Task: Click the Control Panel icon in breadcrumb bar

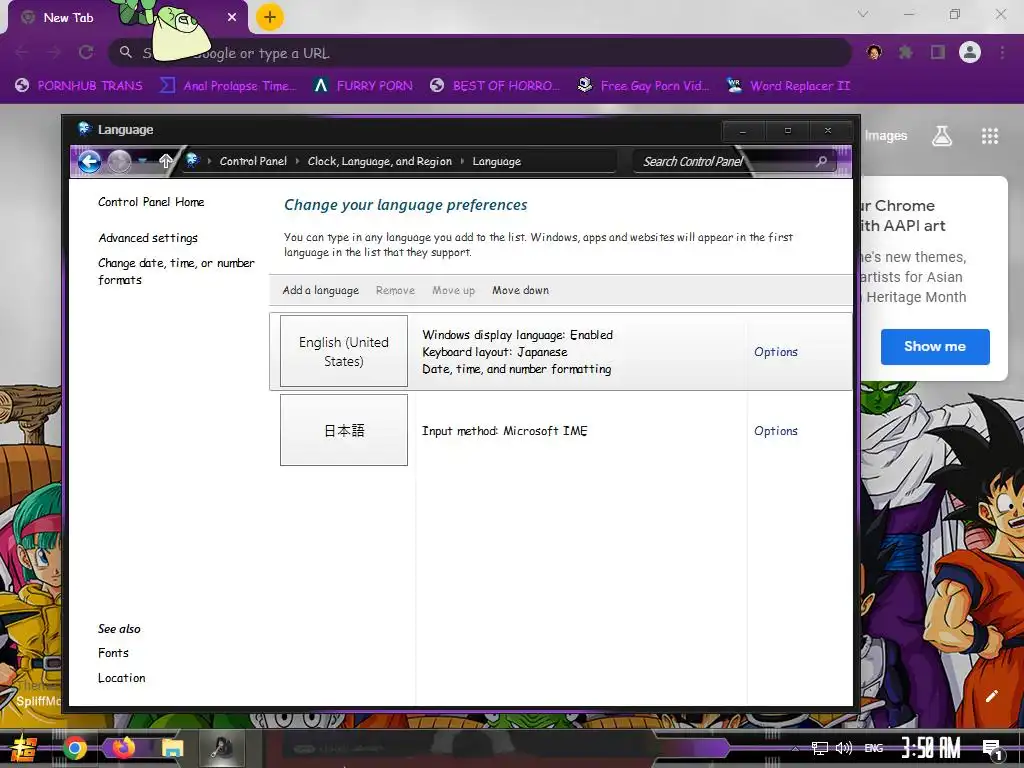Action: (192, 161)
